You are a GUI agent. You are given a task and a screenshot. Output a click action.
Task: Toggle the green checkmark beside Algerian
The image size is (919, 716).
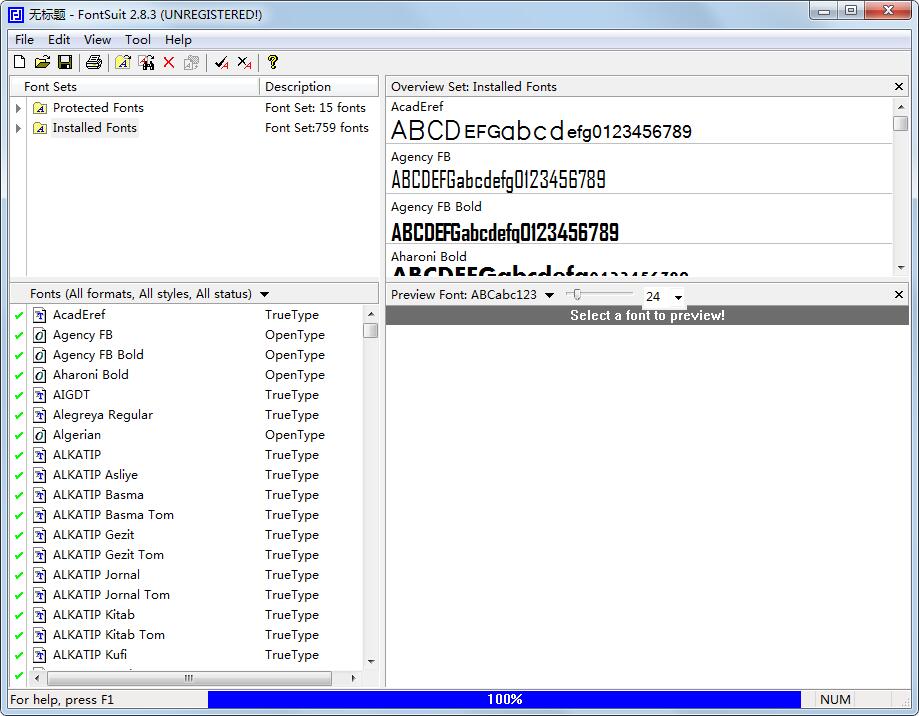(x=19, y=435)
